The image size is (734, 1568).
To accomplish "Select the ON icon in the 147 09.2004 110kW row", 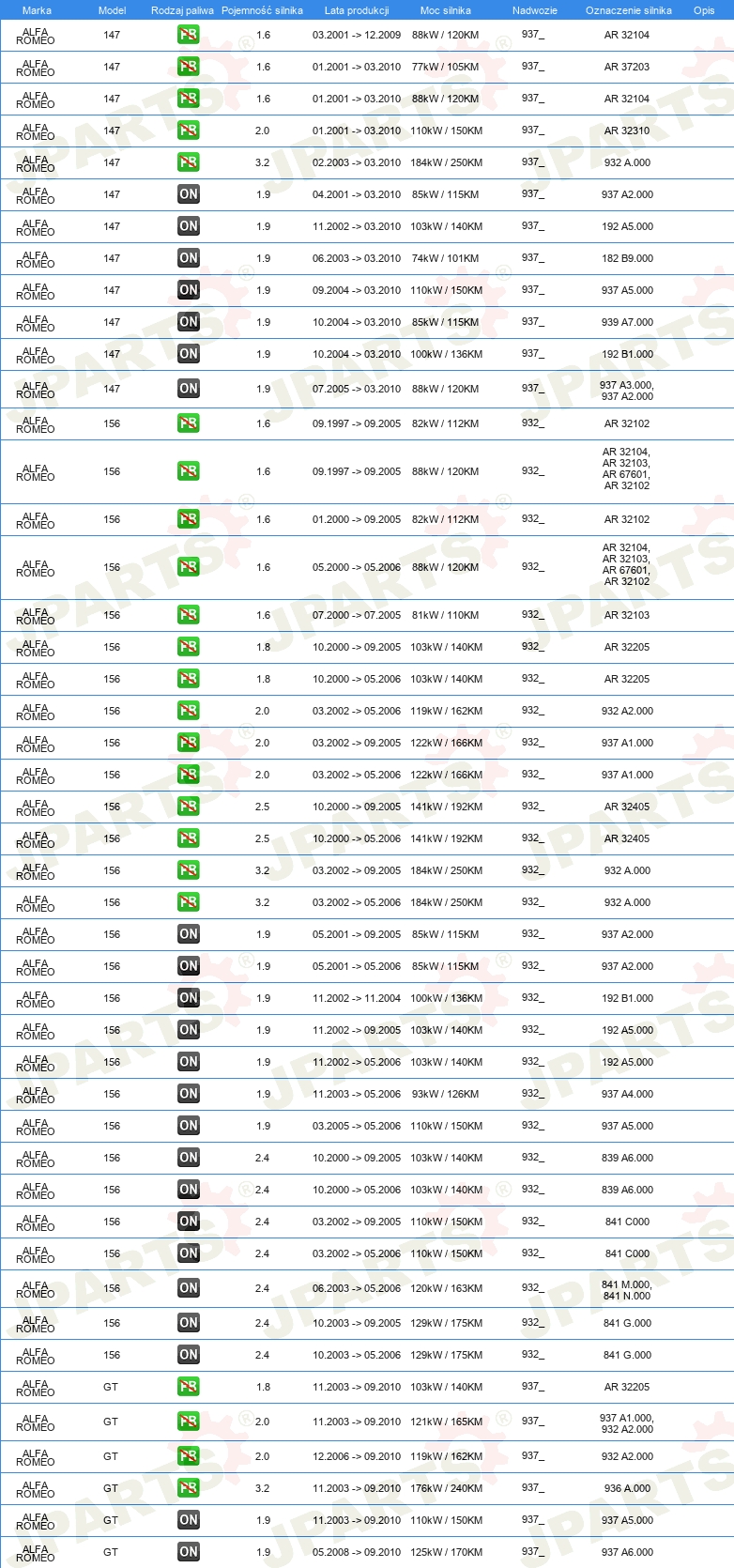I will click(x=189, y=290).
